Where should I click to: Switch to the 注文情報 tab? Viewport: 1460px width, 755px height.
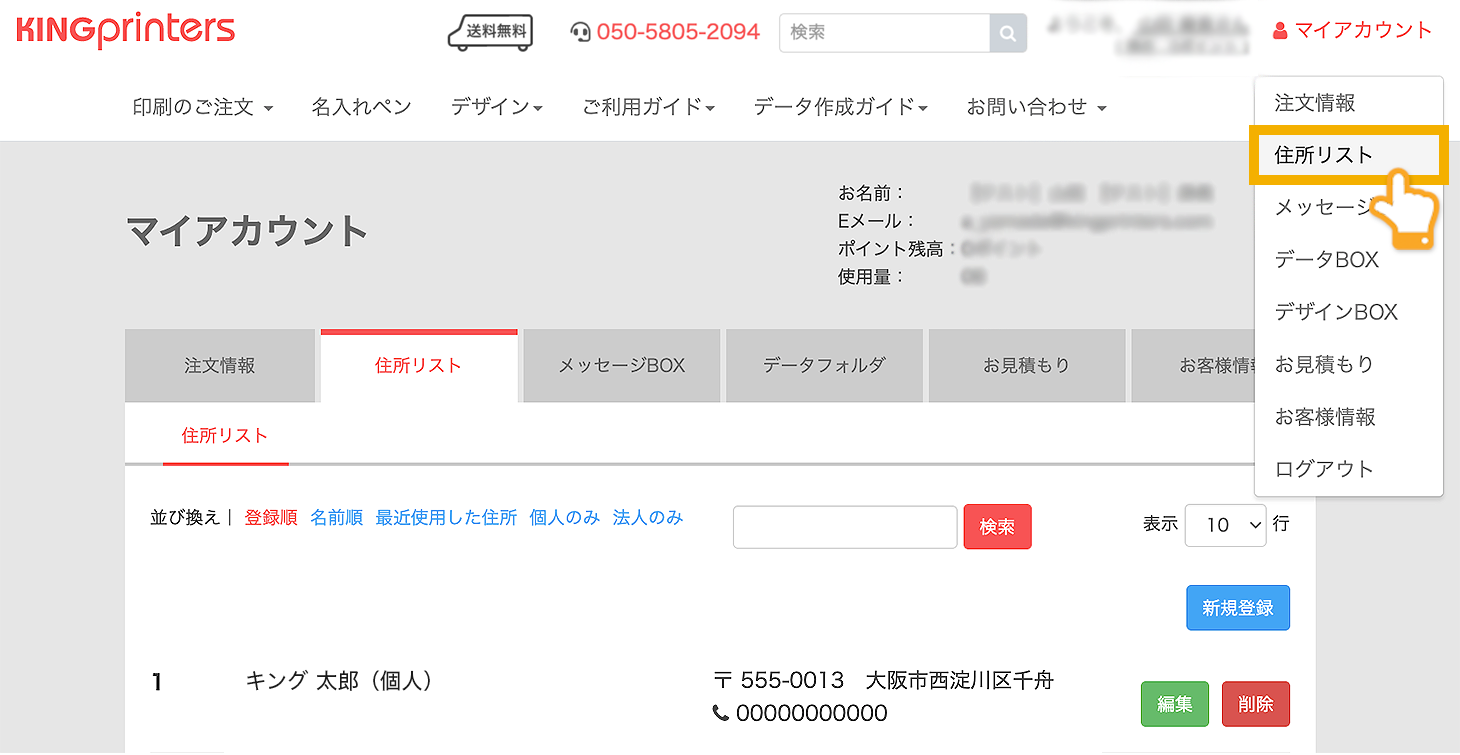(220, 366)
